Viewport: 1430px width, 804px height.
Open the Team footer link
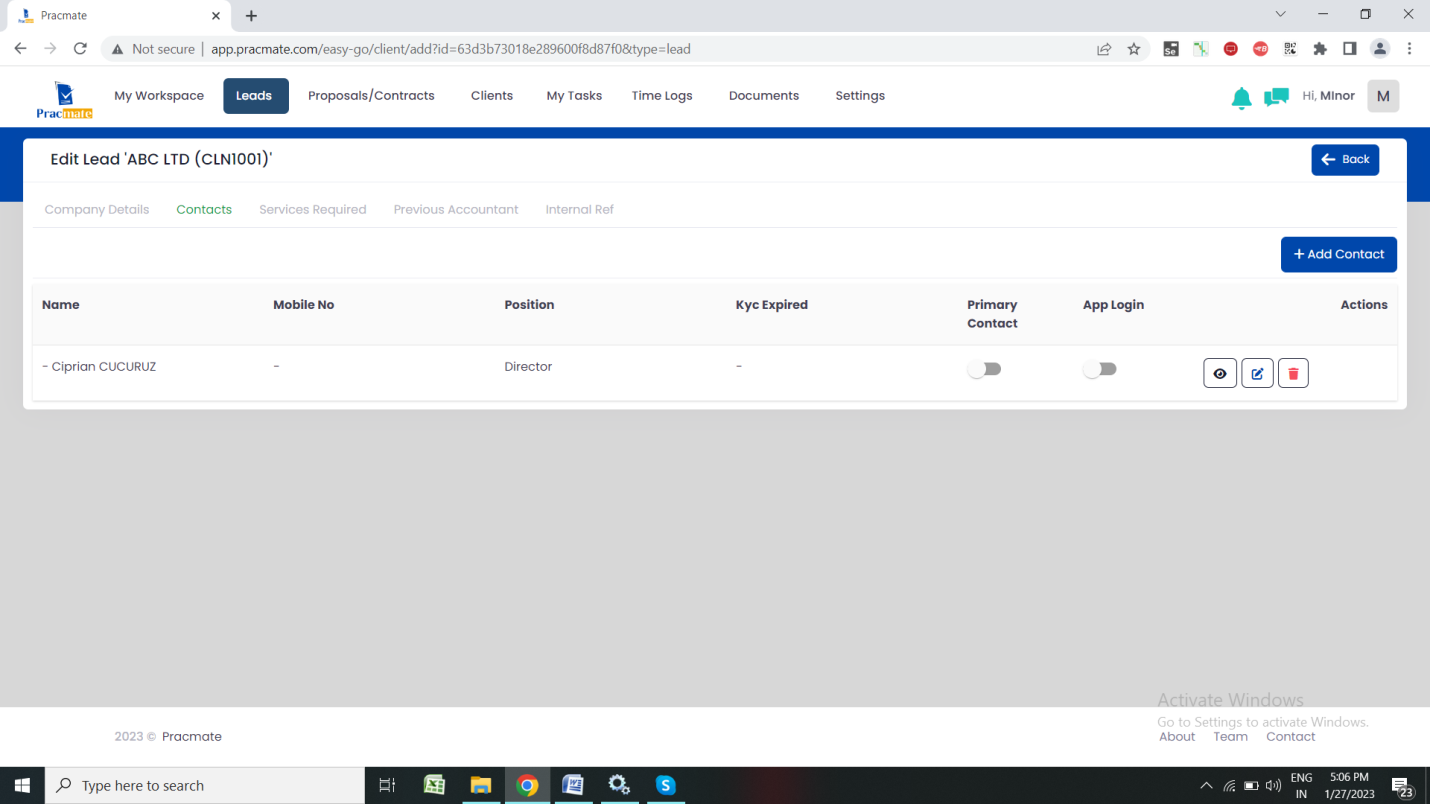pyautogui.click(x=1231, y=737)
